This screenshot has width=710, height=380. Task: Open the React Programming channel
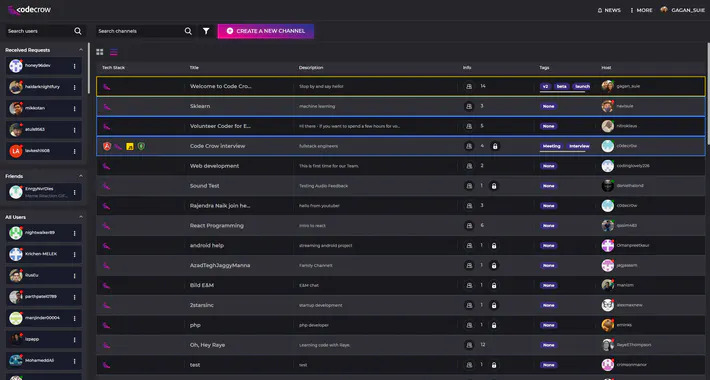point(401,226)
